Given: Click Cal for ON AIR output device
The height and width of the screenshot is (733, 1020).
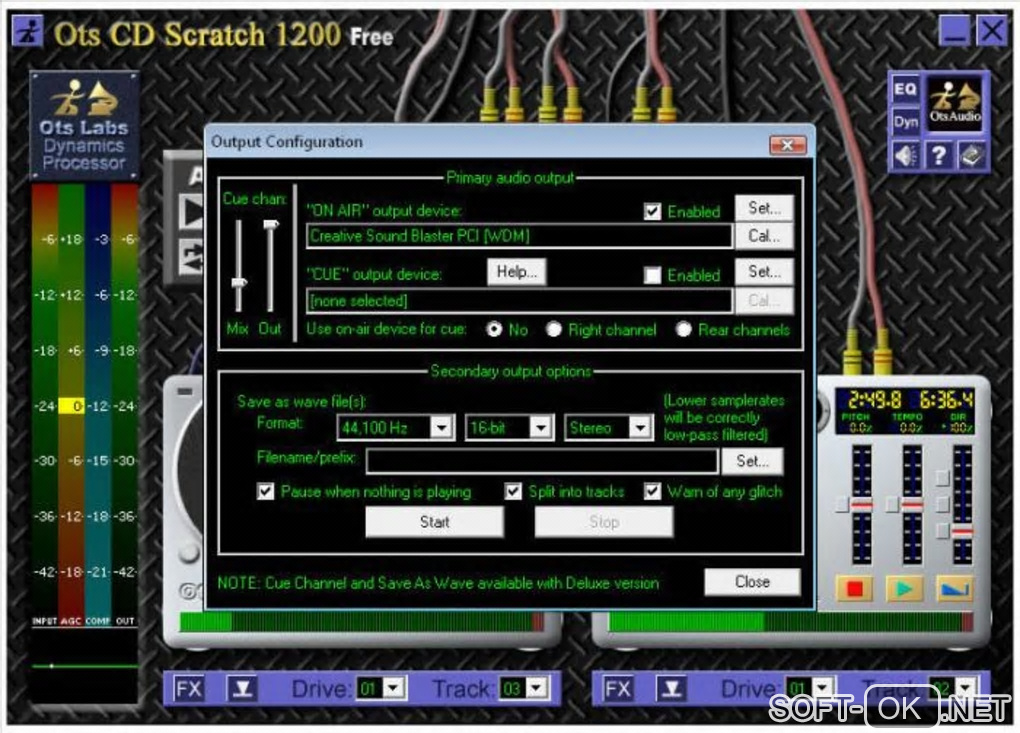Looking at the screenshot, I should [764, 236].
